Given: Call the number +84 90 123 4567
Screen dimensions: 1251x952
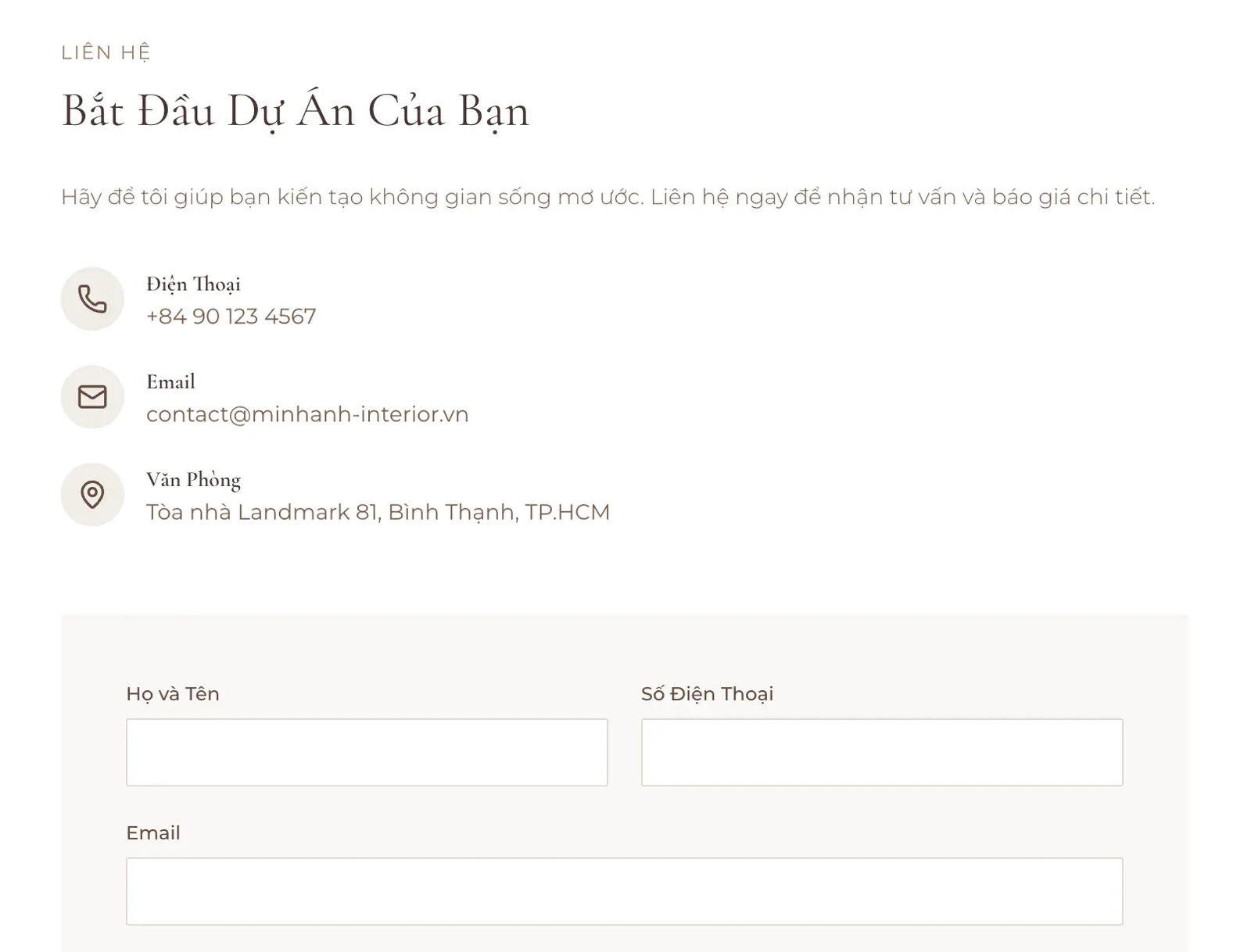Looking at the screenshot, I should point(231,317).
